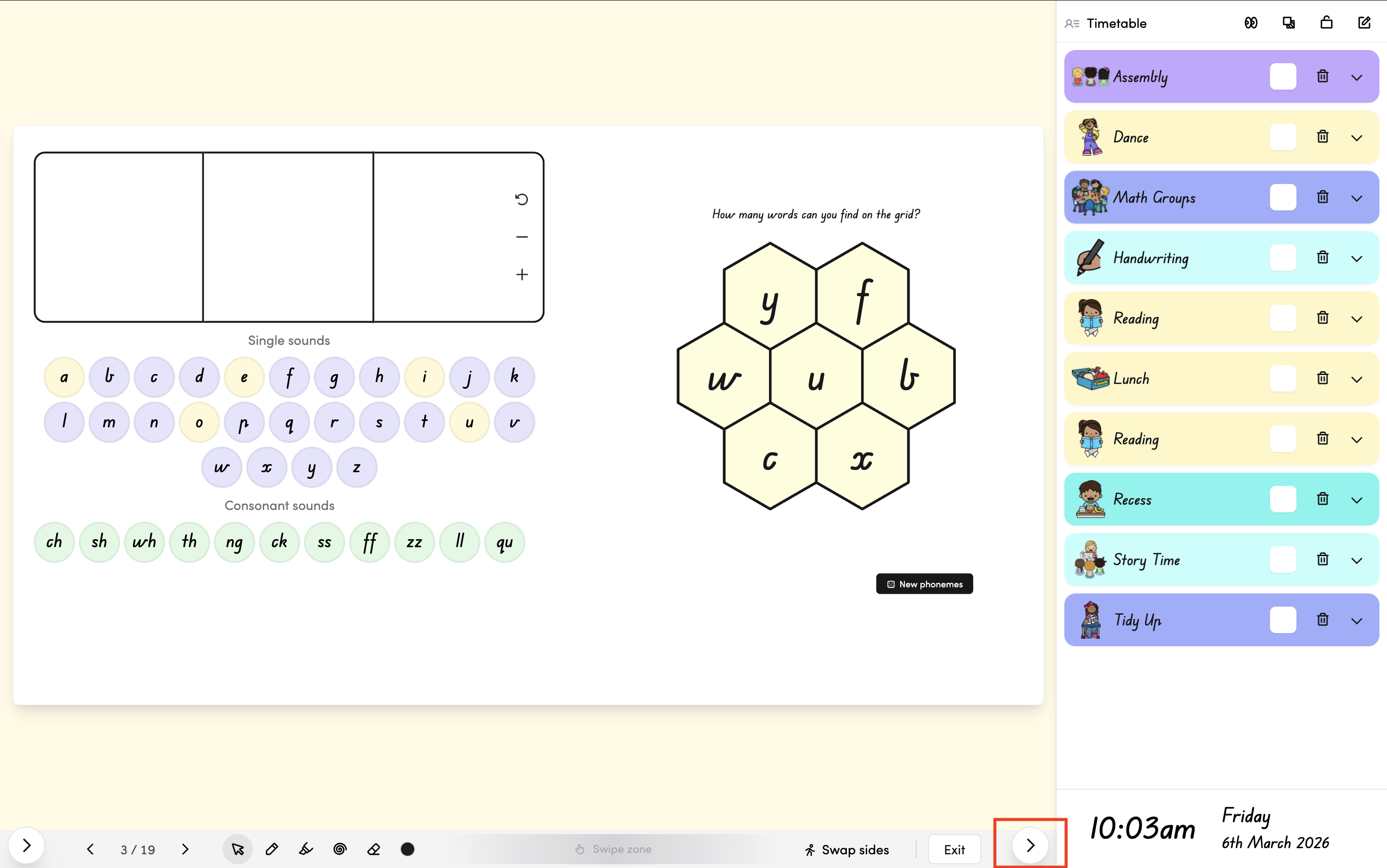Expand the Handwriting timetable item
The width and height of the screenshot is (1387, 868).
[x=1357, y=259]
